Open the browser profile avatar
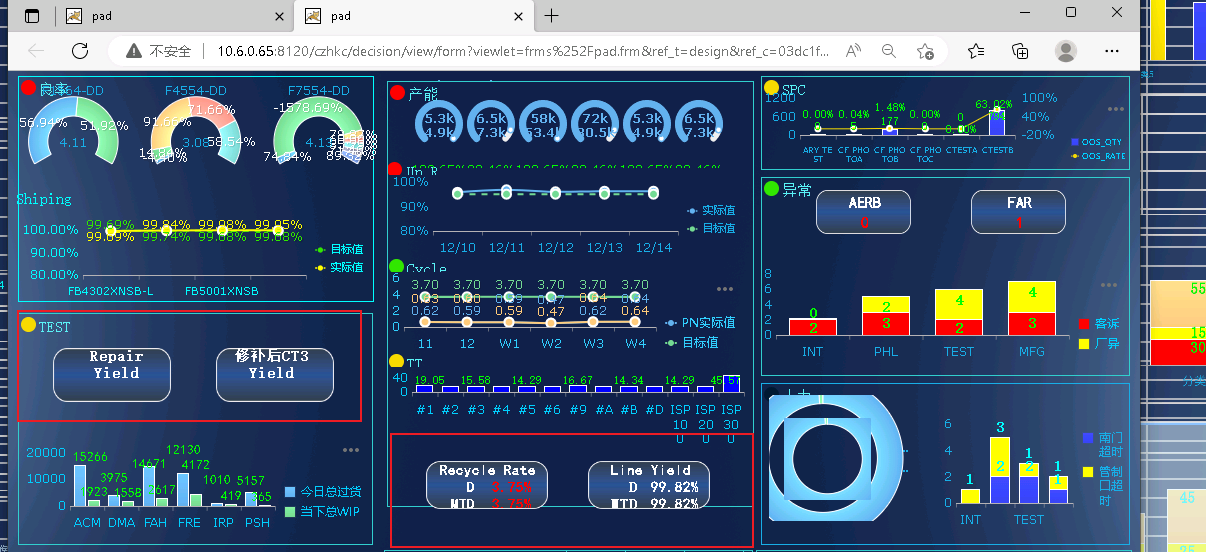Viewport: 1206px width, 552px height. (x=1066, y=51)
